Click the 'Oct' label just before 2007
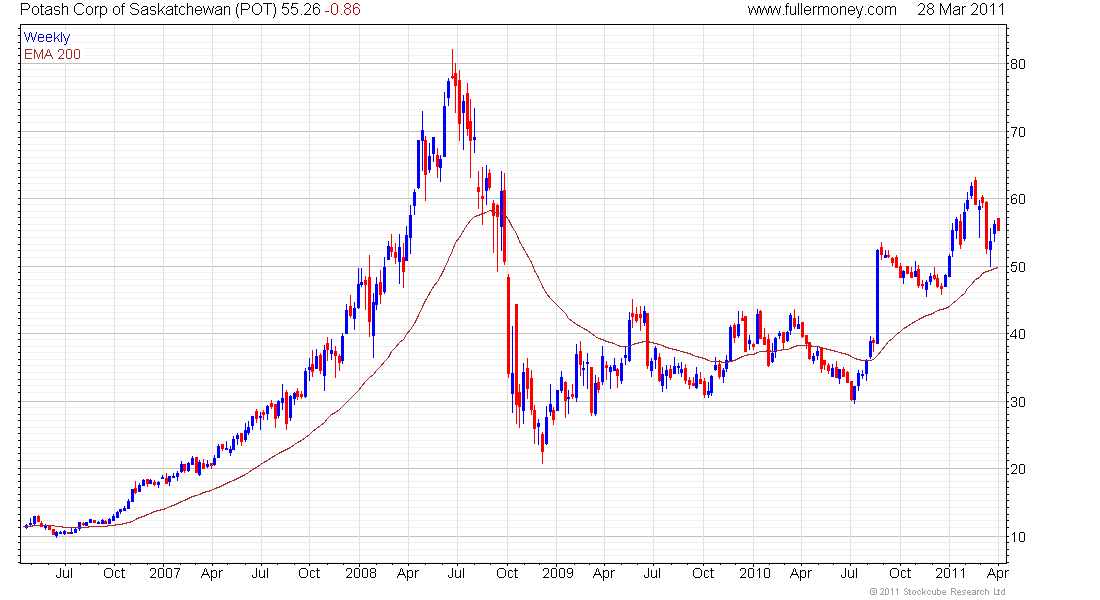Image resolution: width=1100 pixels, height=600 pixels. [x=114, y=573]
